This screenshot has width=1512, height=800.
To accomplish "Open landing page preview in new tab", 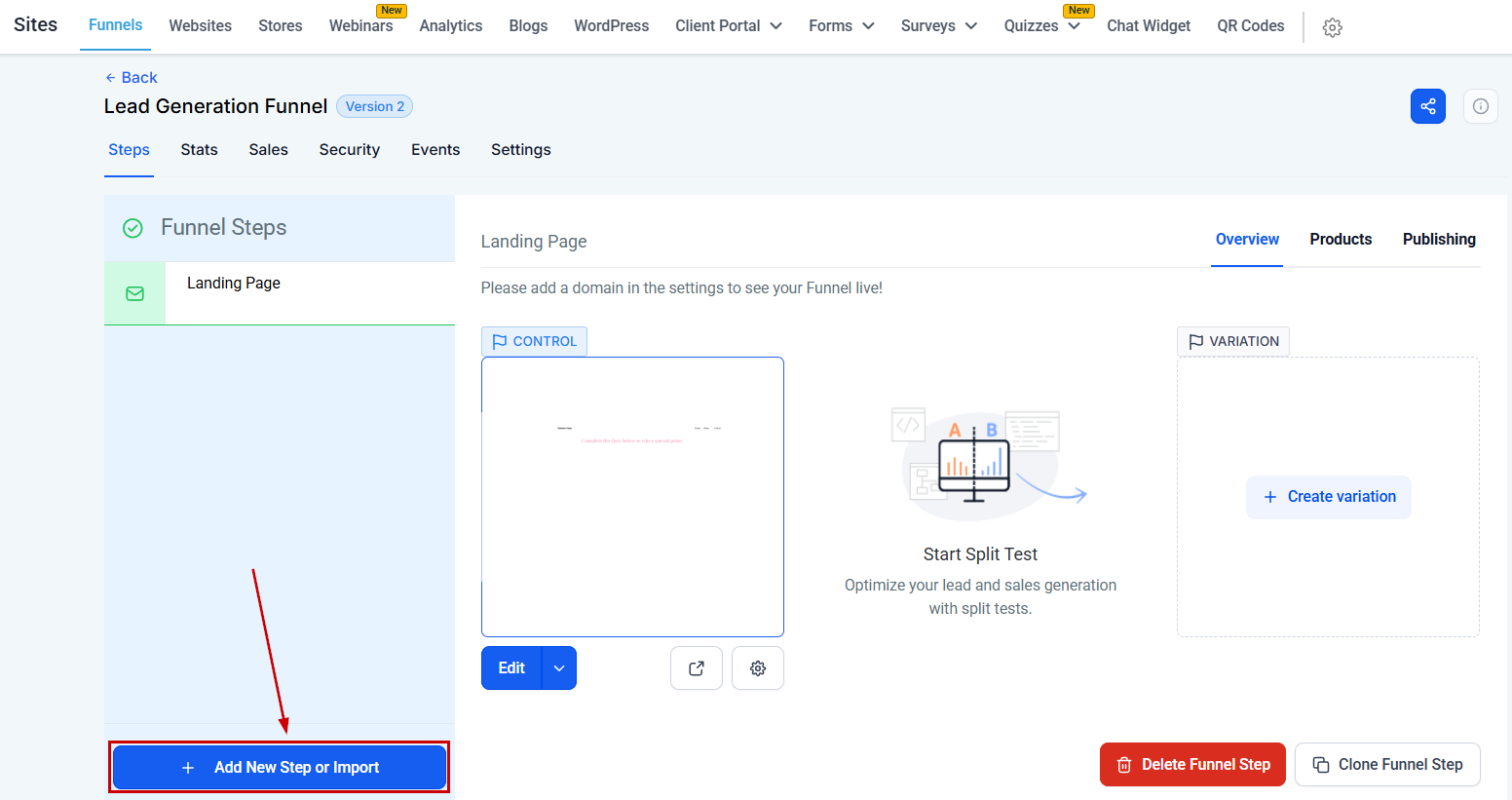I will [x=696, y=668].
